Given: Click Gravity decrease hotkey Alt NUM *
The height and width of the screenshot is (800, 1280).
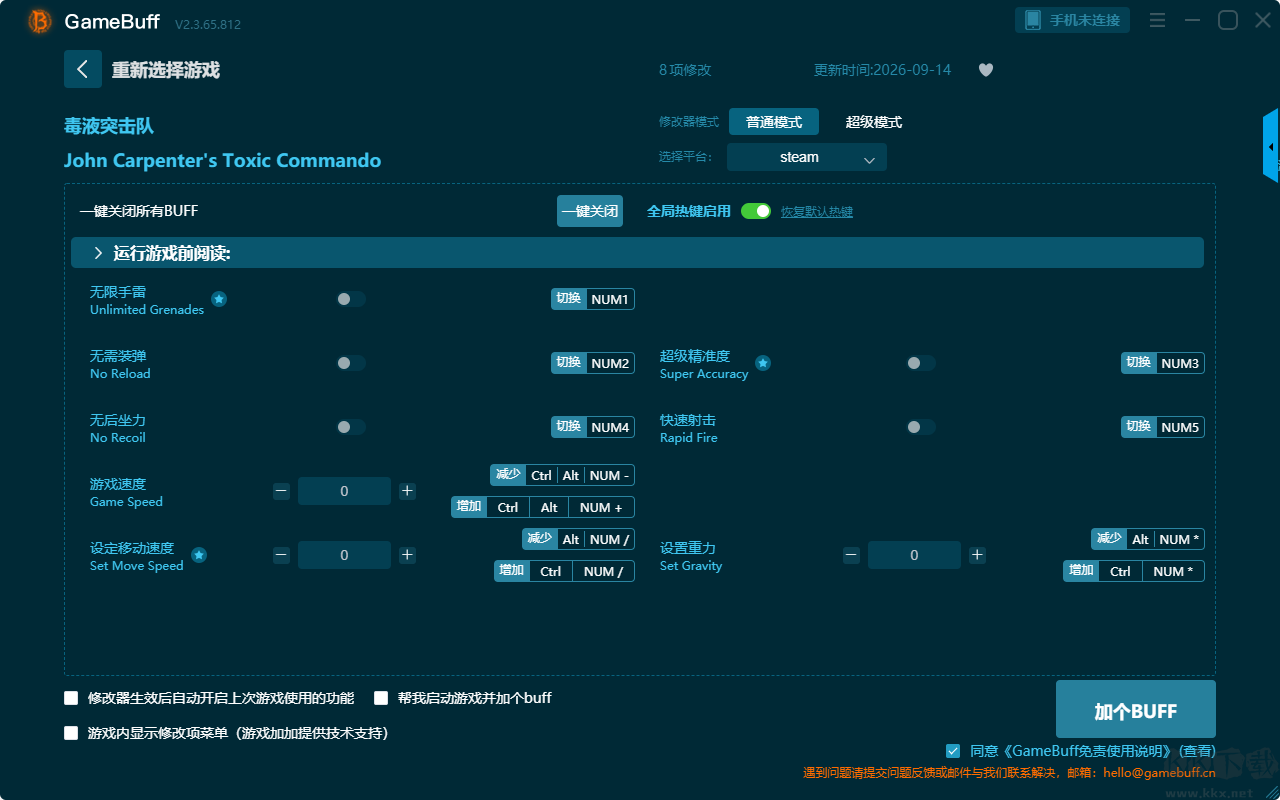Looking at the screenshot, I should click(x=1148, y=539).
